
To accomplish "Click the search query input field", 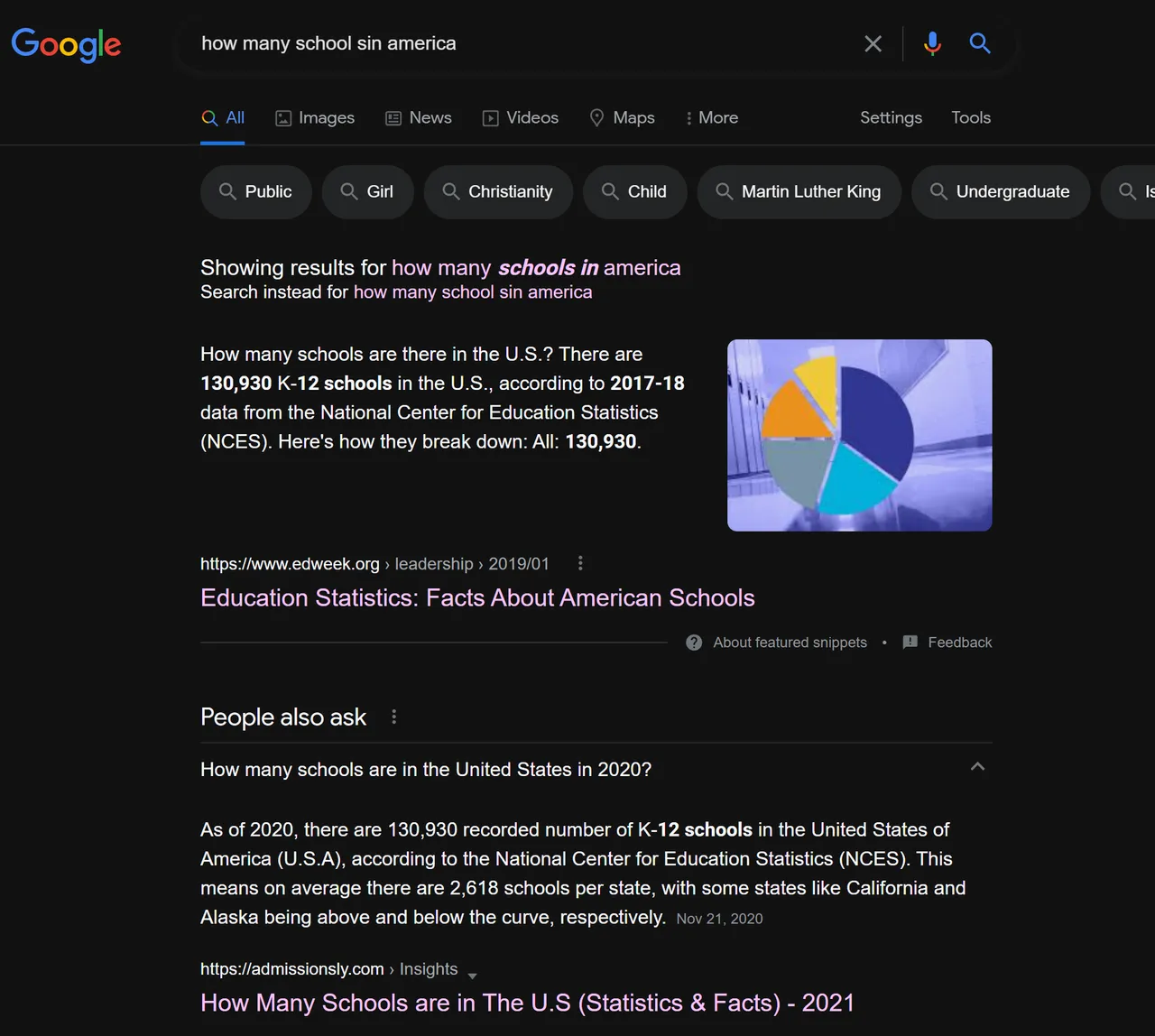I will 523,43.
